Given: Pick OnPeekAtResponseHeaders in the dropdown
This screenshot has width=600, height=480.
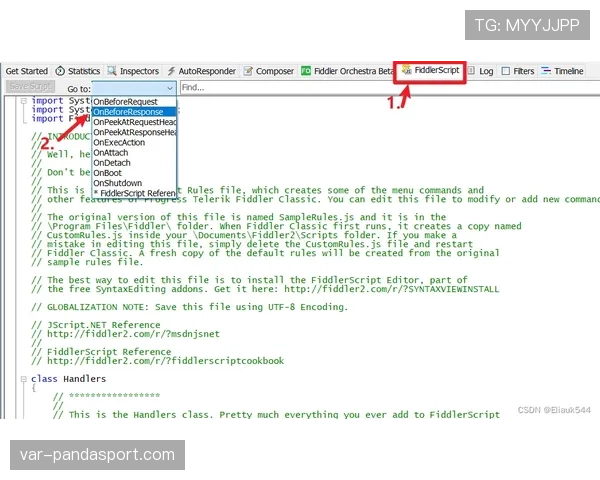Looking at the screenshot, I should click(134, 132).
